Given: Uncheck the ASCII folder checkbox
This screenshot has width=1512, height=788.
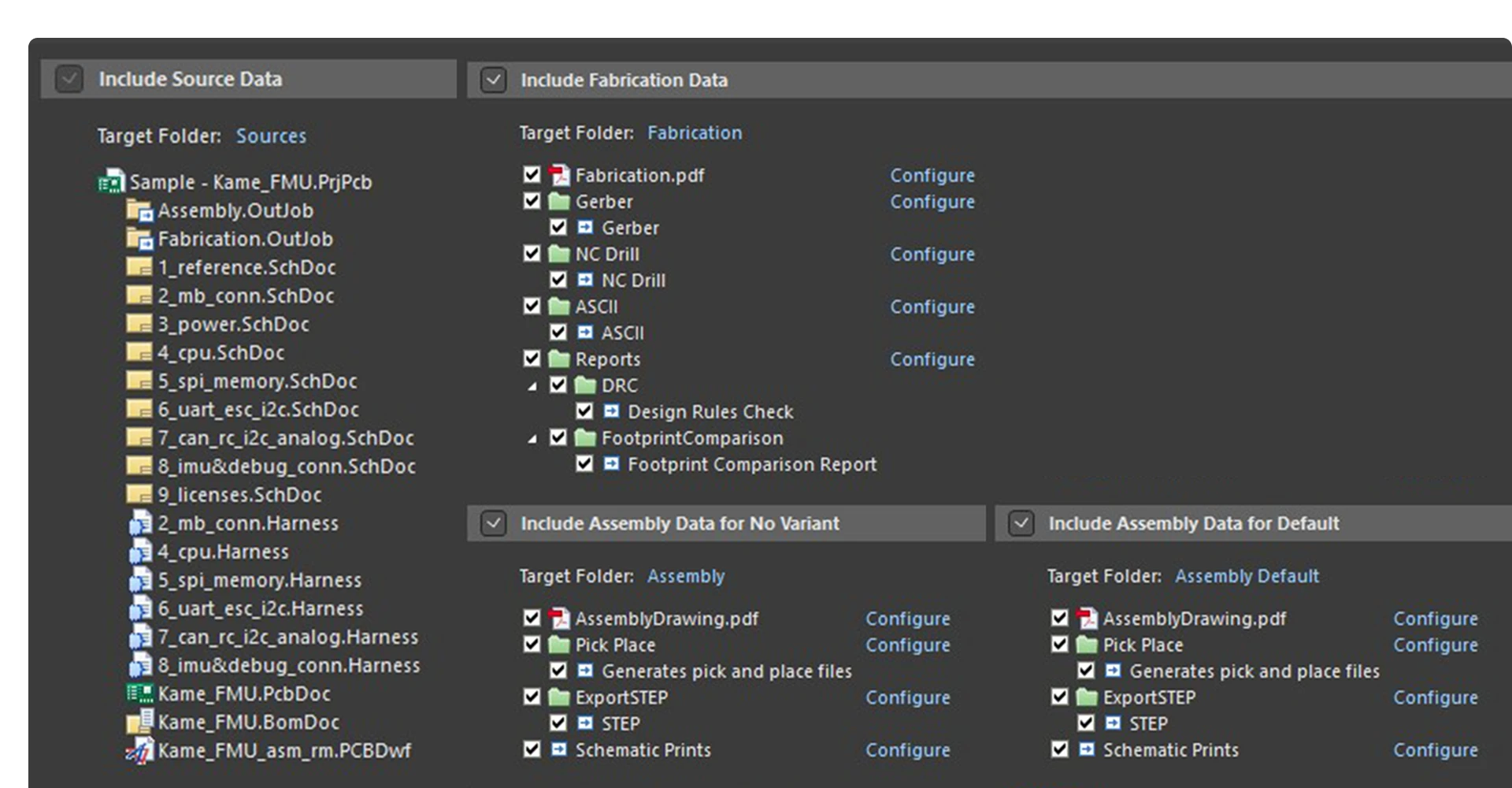Looking at the screenshot, I should click(532, 306).
